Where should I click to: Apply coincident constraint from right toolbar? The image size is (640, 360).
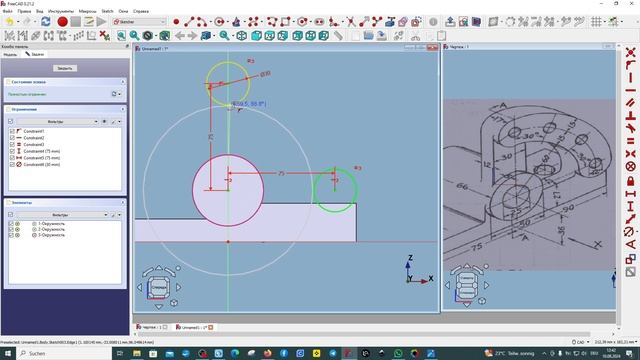631,52
